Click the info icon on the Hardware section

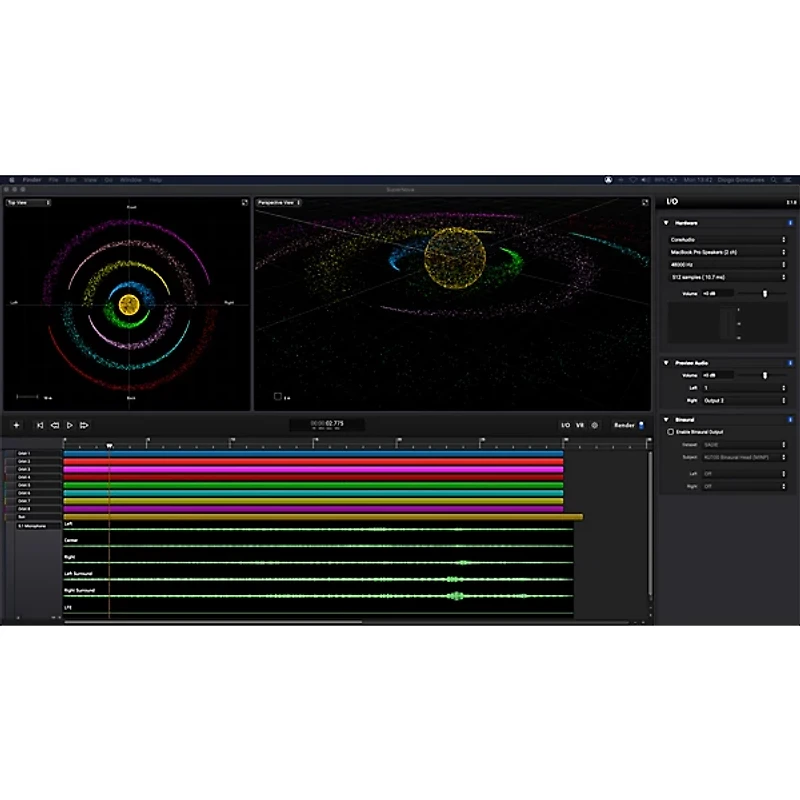(791, 223)
